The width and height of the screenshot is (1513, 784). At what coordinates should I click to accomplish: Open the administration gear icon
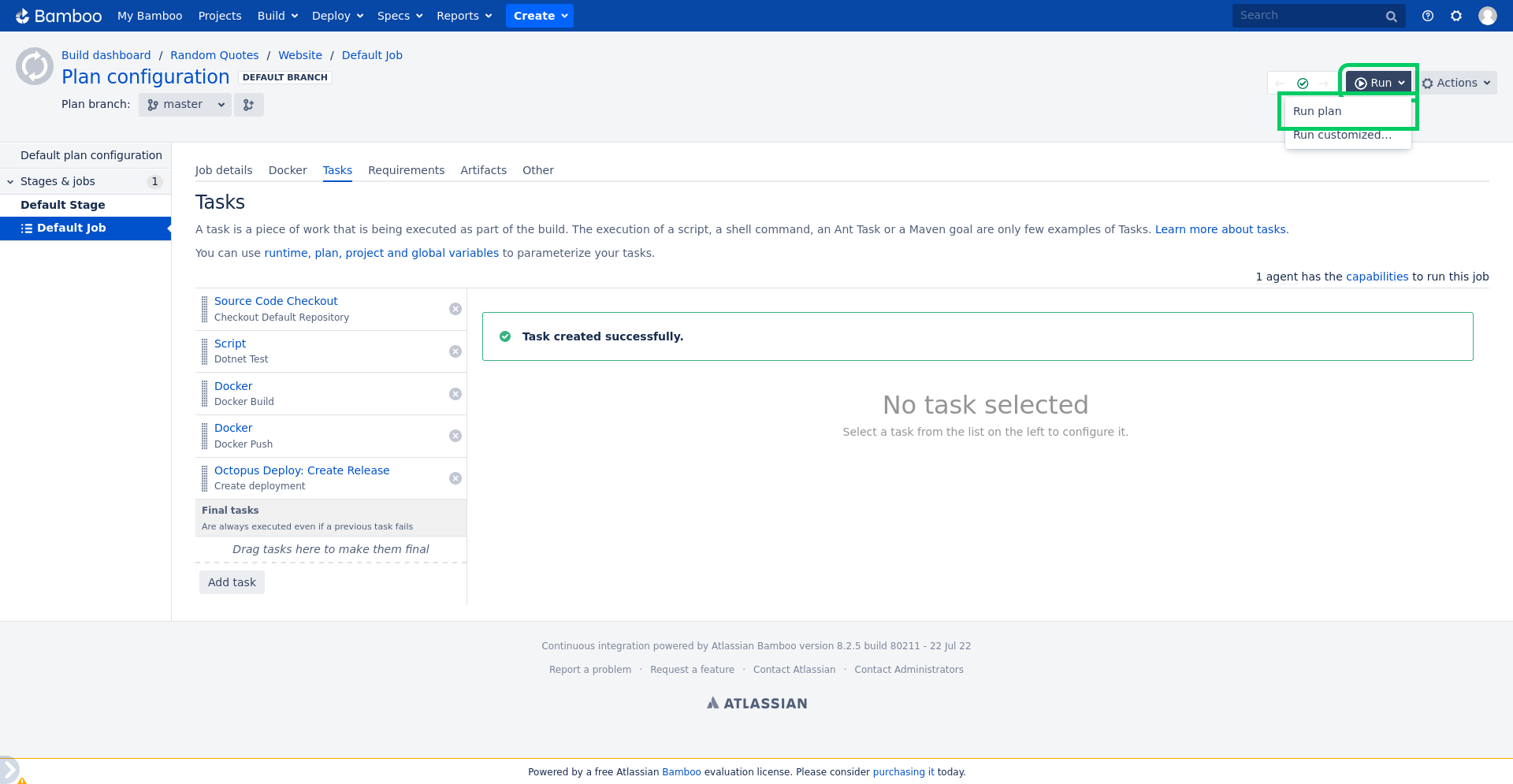[1456, 16]
